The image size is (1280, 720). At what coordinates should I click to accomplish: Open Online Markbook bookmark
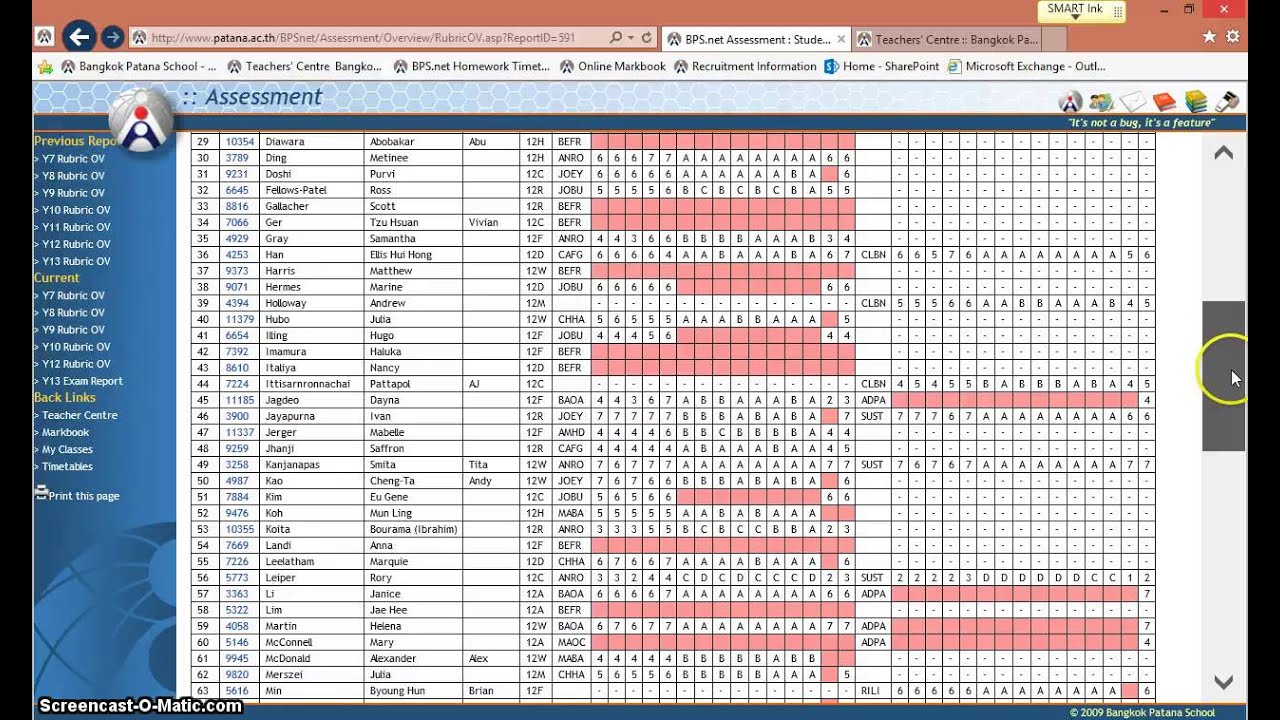612,67
